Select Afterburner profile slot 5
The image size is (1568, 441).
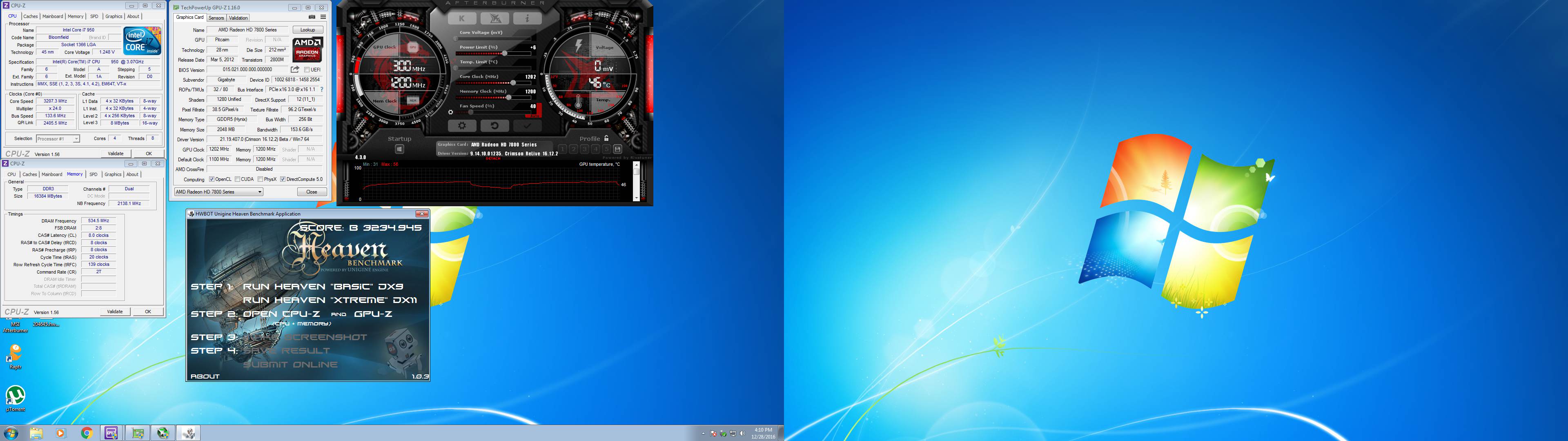tap(606, 149)
